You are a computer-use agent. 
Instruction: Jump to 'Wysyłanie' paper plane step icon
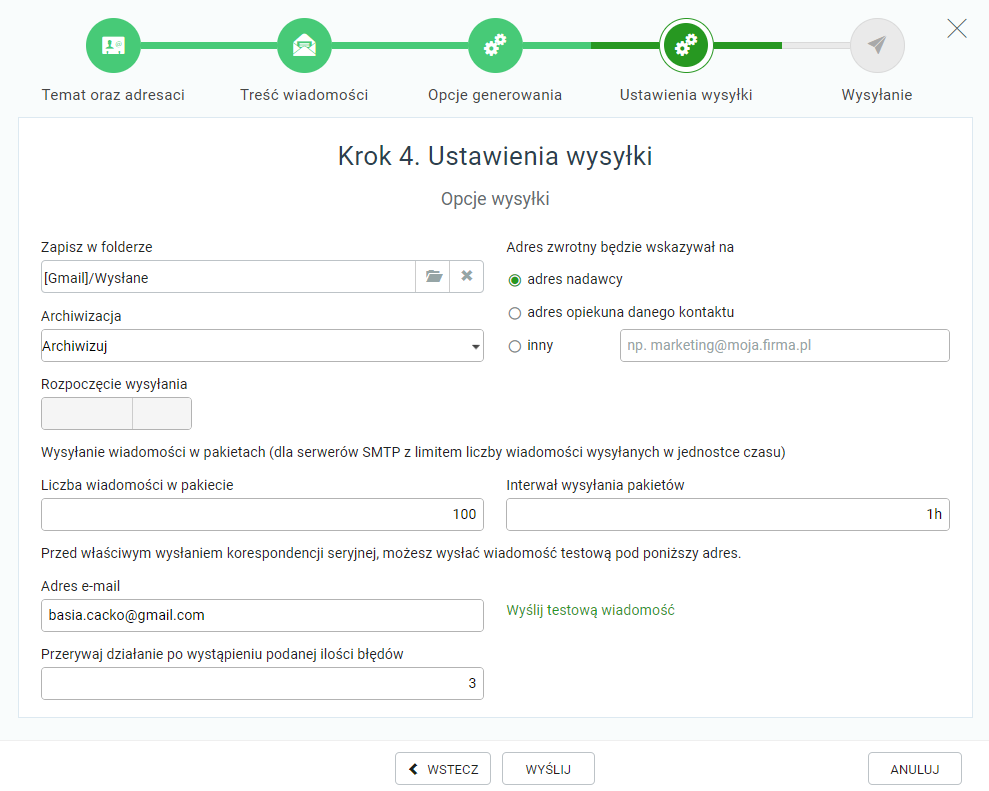[877, 45]
